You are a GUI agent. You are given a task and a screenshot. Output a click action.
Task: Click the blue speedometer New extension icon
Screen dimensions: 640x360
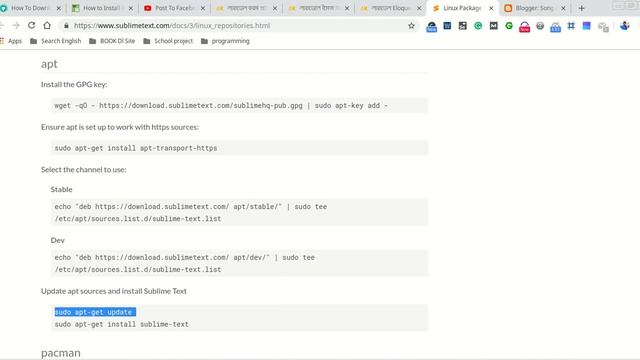pos(431,27)
